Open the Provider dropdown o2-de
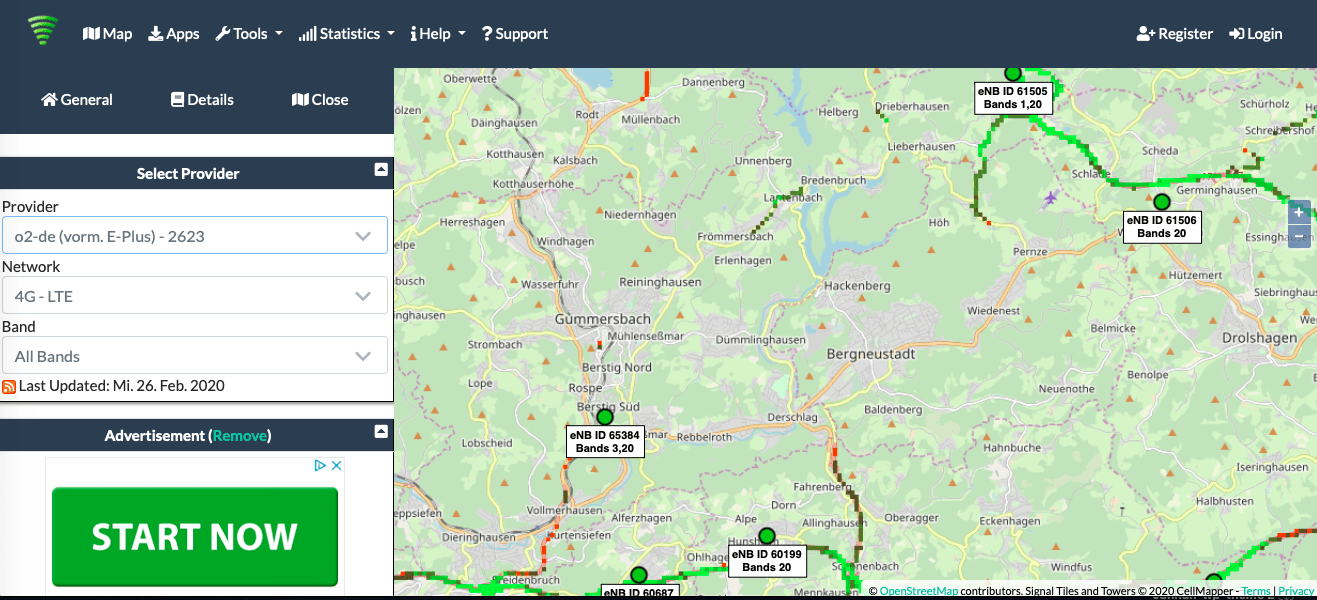This screenshot has width=1317, height=600. click(x=195, y=236)
